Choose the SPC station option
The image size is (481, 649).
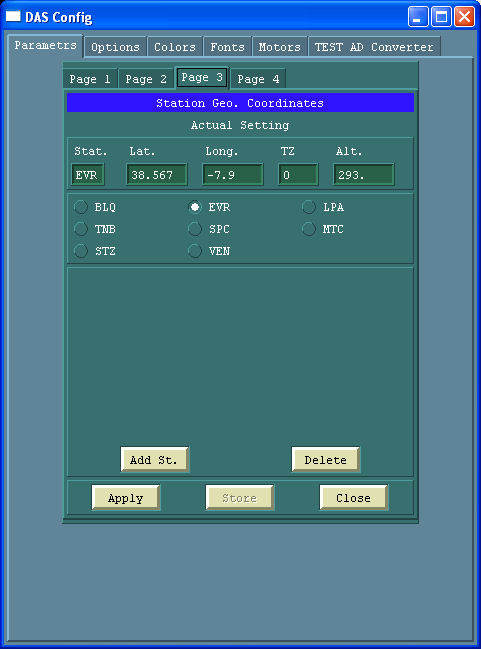point(195,229)
